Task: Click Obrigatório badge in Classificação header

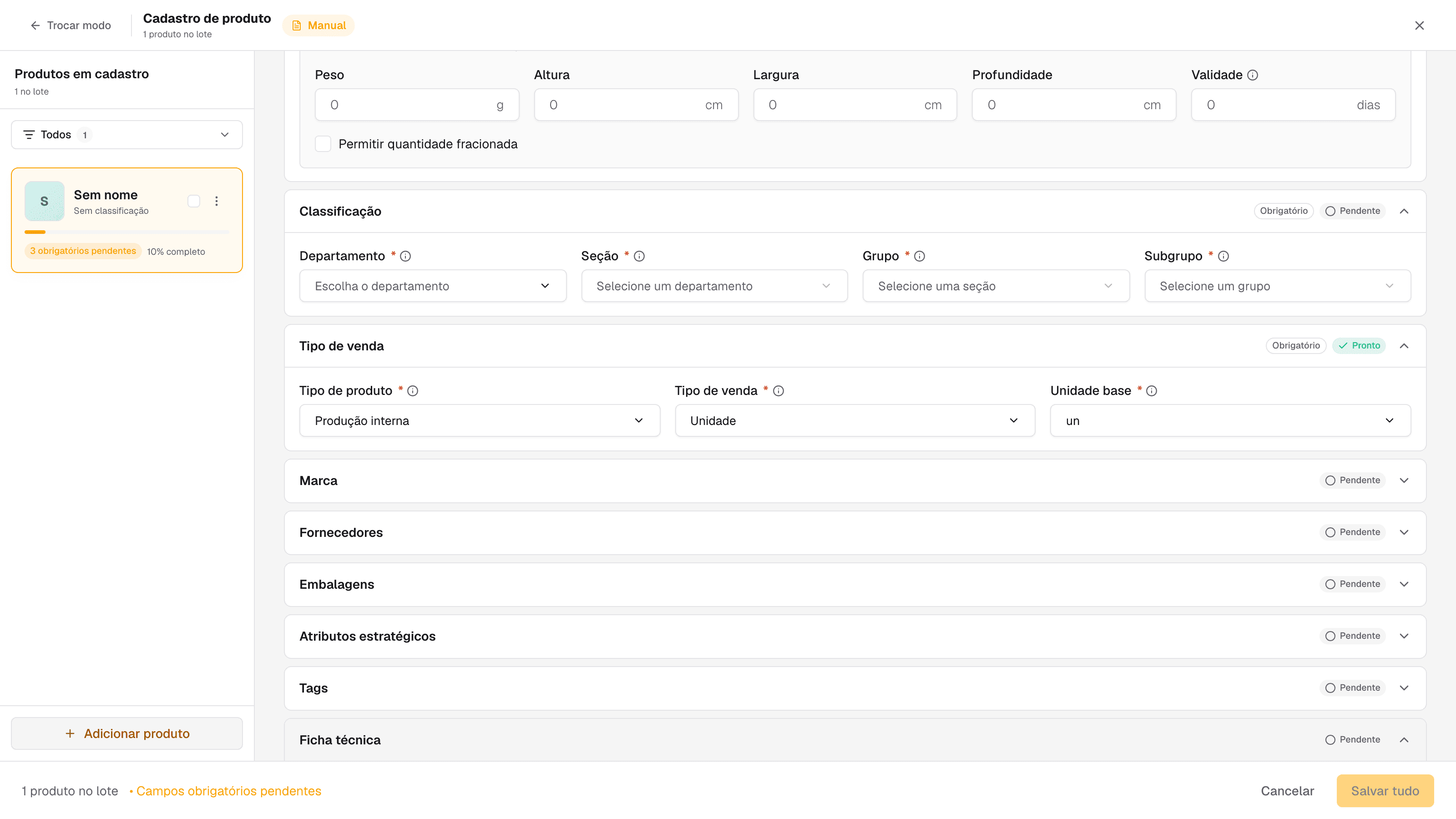Action: tap(1284, 211)
